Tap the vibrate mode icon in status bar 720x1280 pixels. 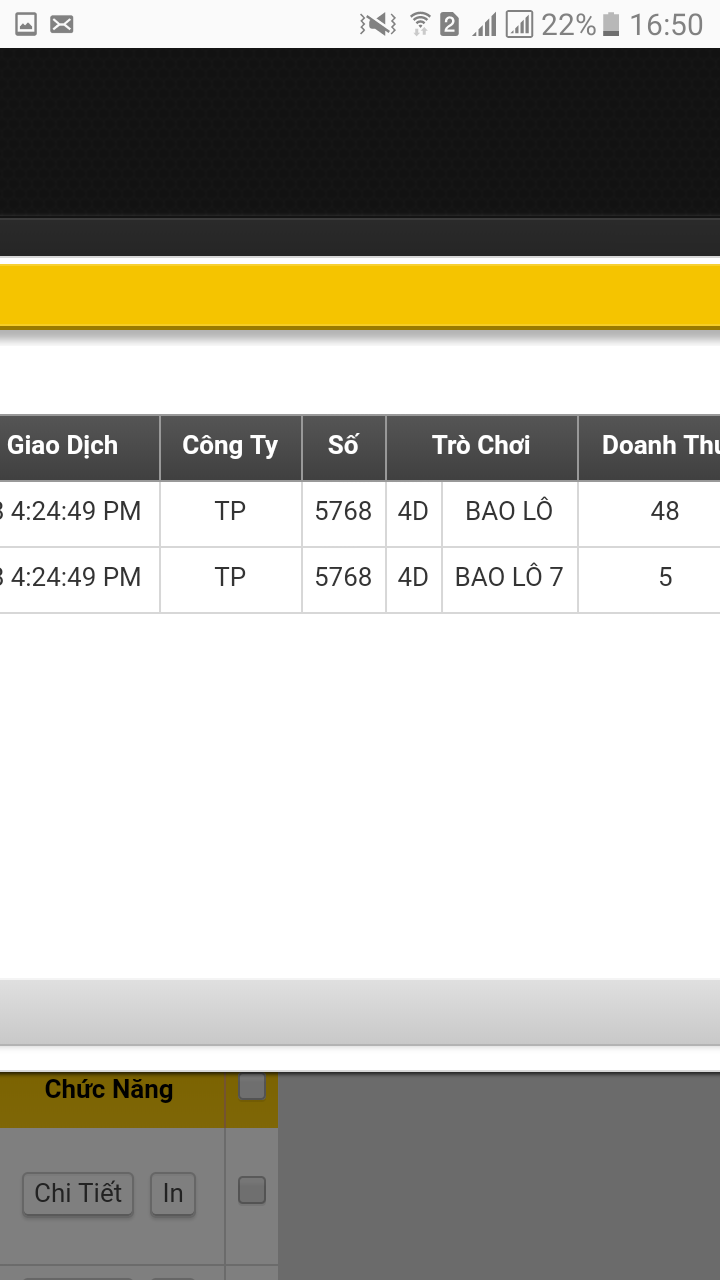click(378, 24)
